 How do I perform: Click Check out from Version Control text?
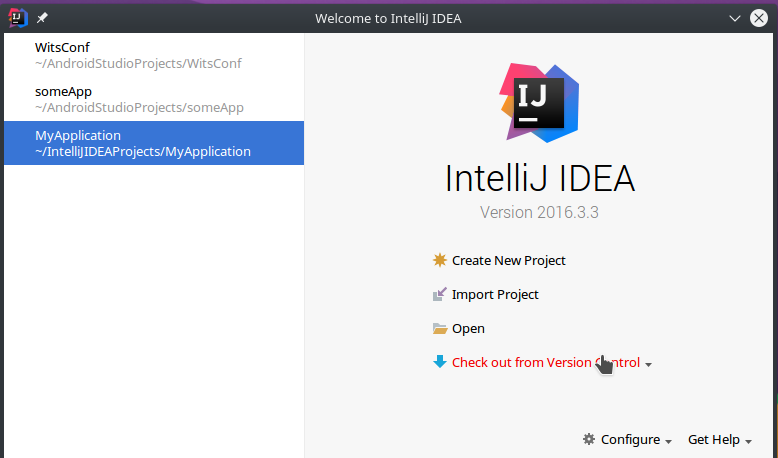point(546,363)
